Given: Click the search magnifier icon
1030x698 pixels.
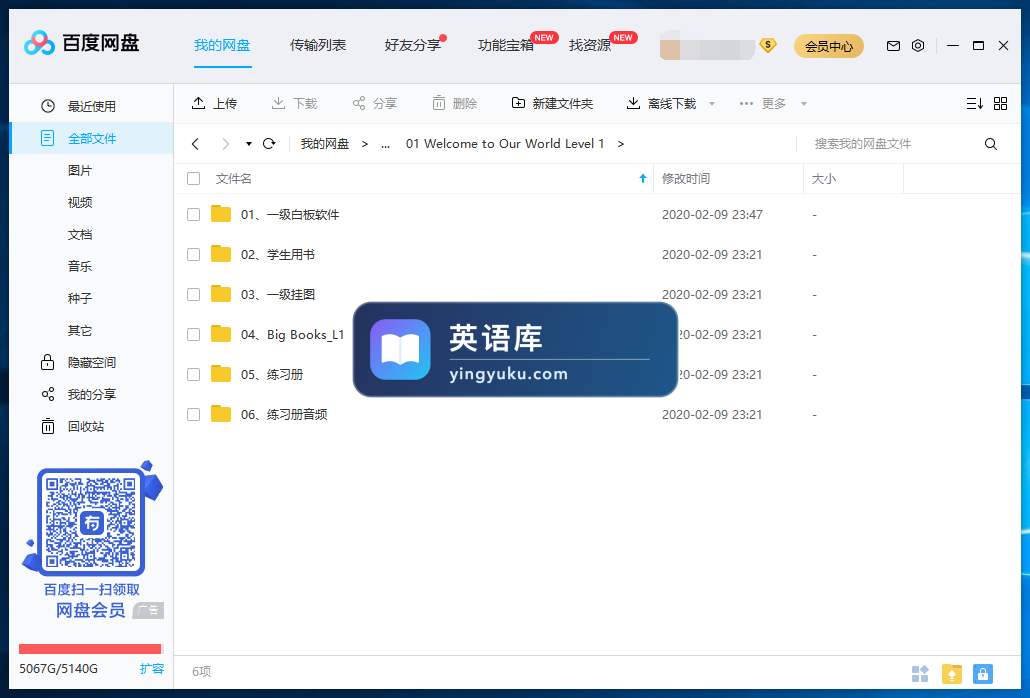Looking at the screenshot, I should [x=991, y=144].
